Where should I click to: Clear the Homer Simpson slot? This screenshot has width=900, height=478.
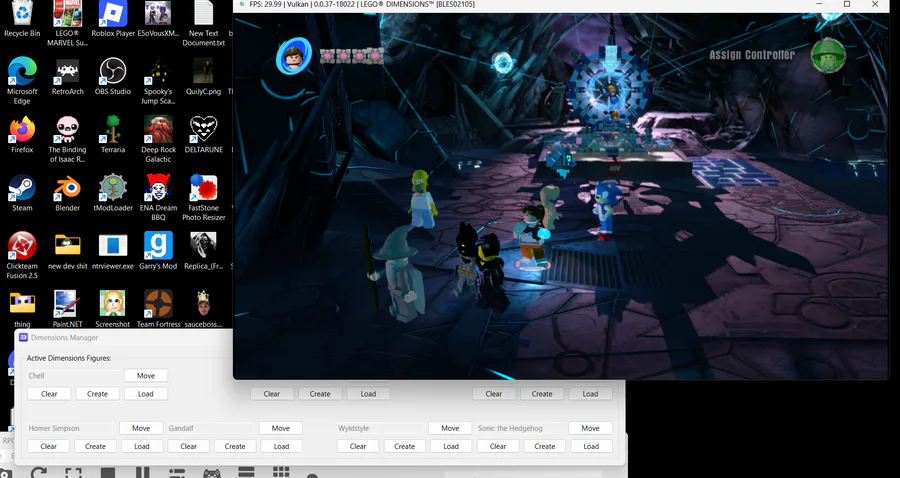(x=49, y=446)
